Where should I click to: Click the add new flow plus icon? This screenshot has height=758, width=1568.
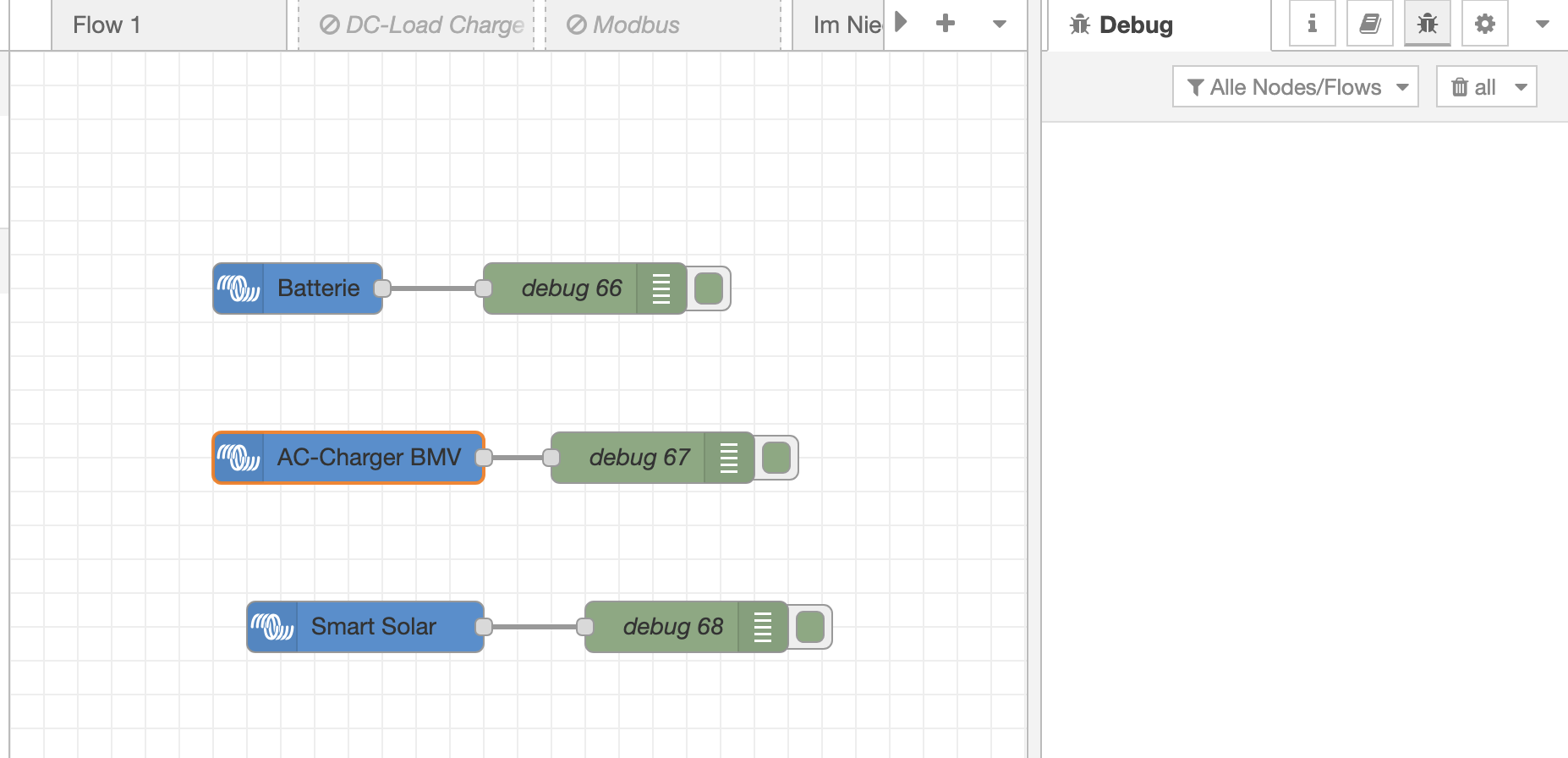pos(946,24)
